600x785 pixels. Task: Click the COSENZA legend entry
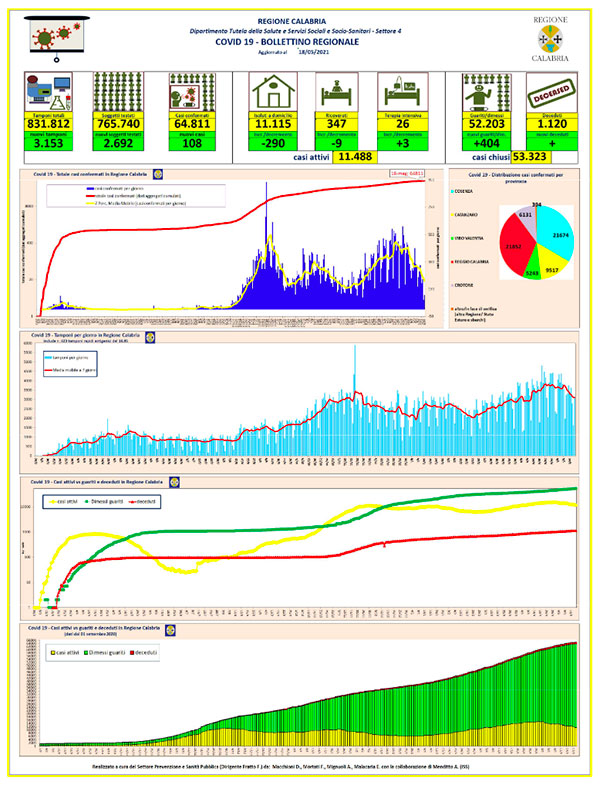click(x=461, y=191)
